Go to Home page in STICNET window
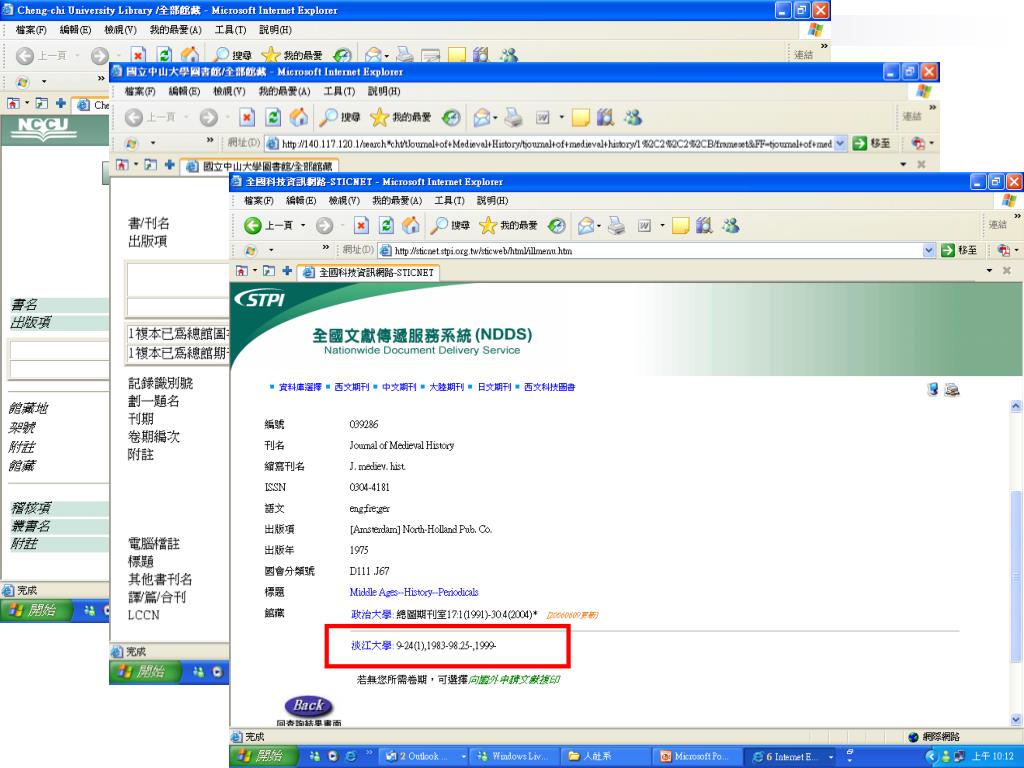Screen dimensions: 1024x768 tap(411, 226)
